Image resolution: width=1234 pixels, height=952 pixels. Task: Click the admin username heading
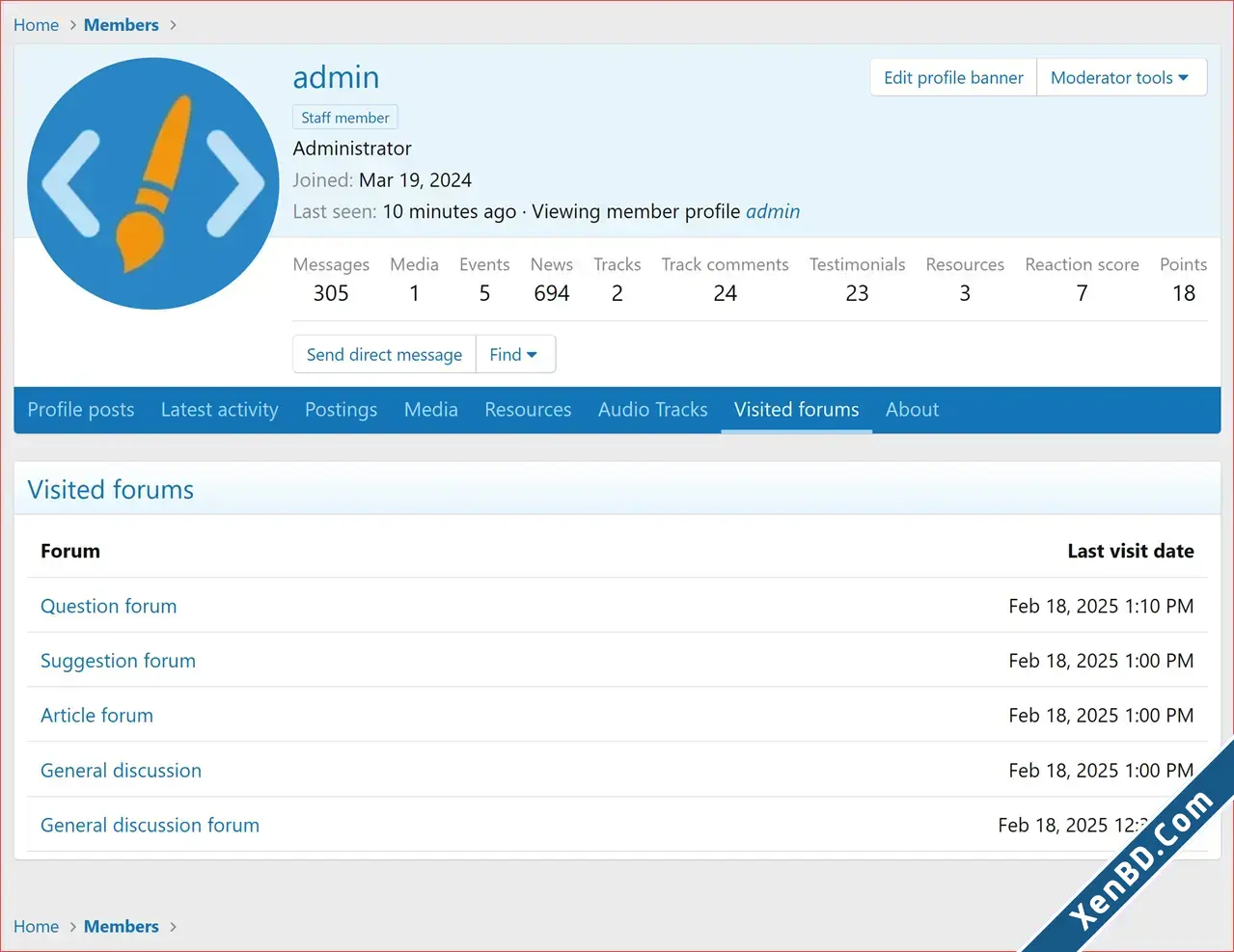(336, 77)
